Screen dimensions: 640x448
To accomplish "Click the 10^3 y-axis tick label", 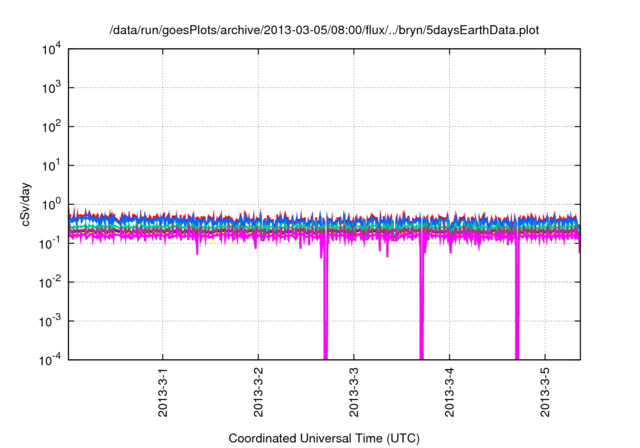I will click(x=52, y=88).
